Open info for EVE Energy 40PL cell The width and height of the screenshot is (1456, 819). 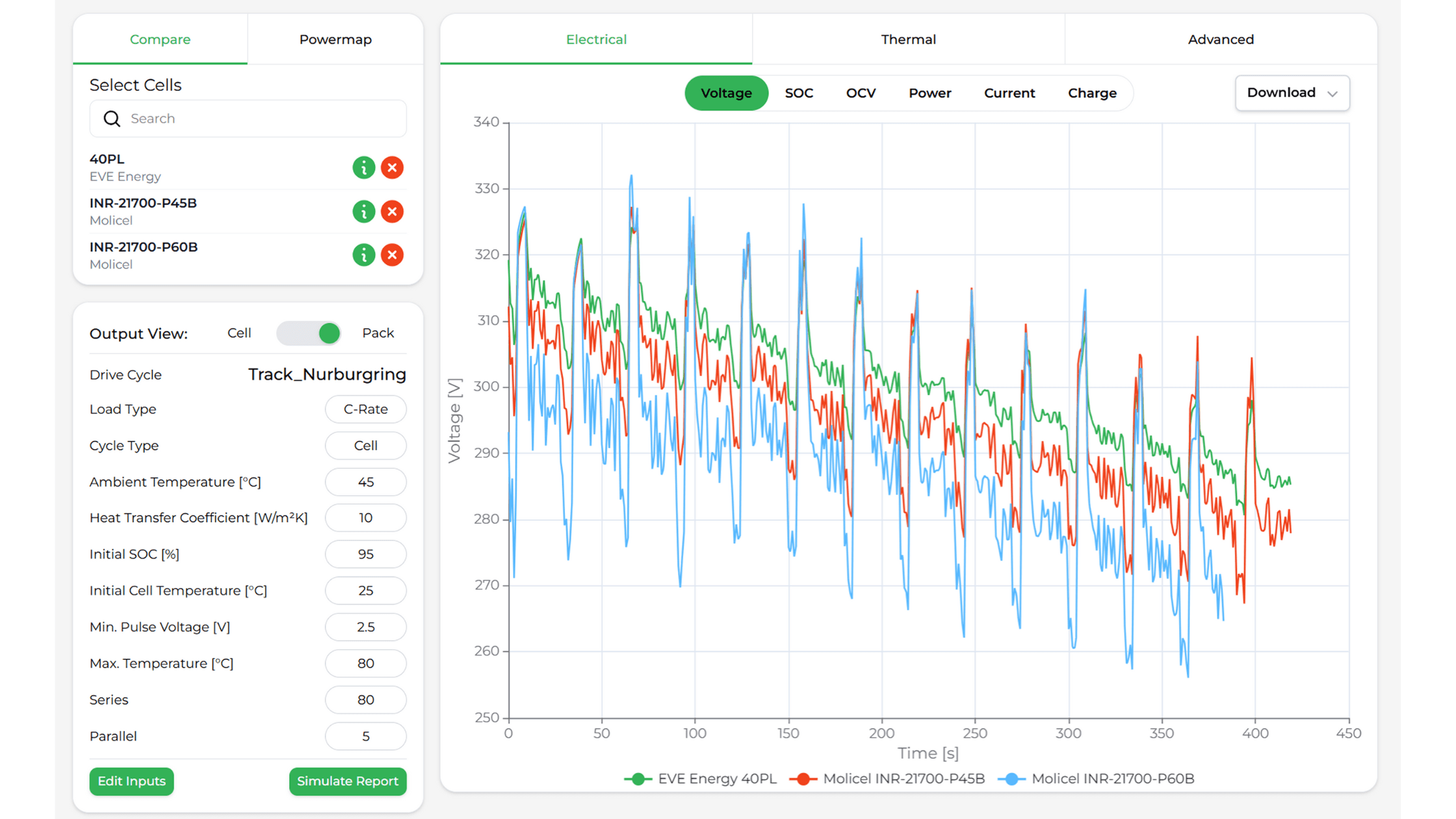[363, 168]
